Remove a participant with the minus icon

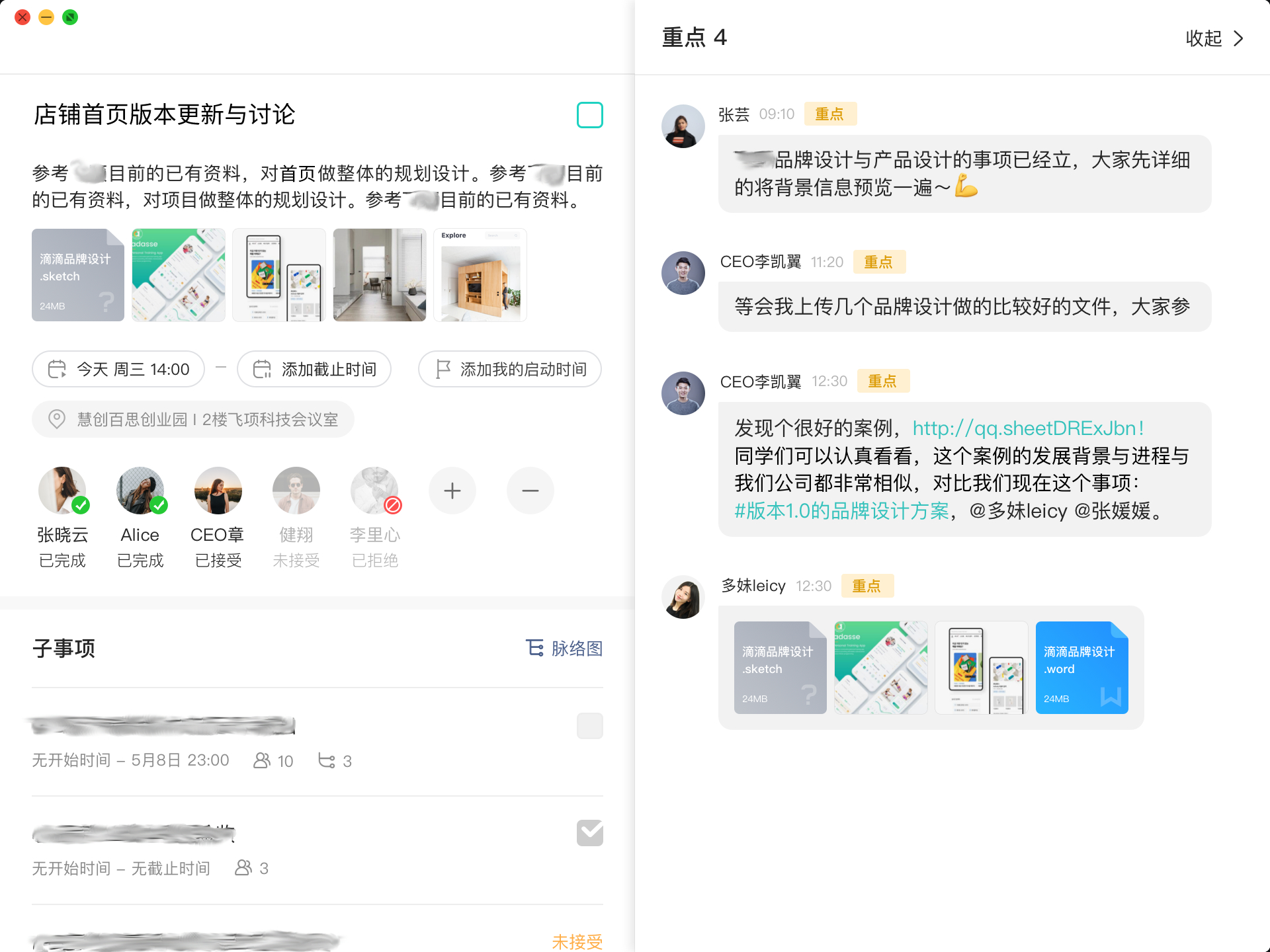(x=530, y=491)
